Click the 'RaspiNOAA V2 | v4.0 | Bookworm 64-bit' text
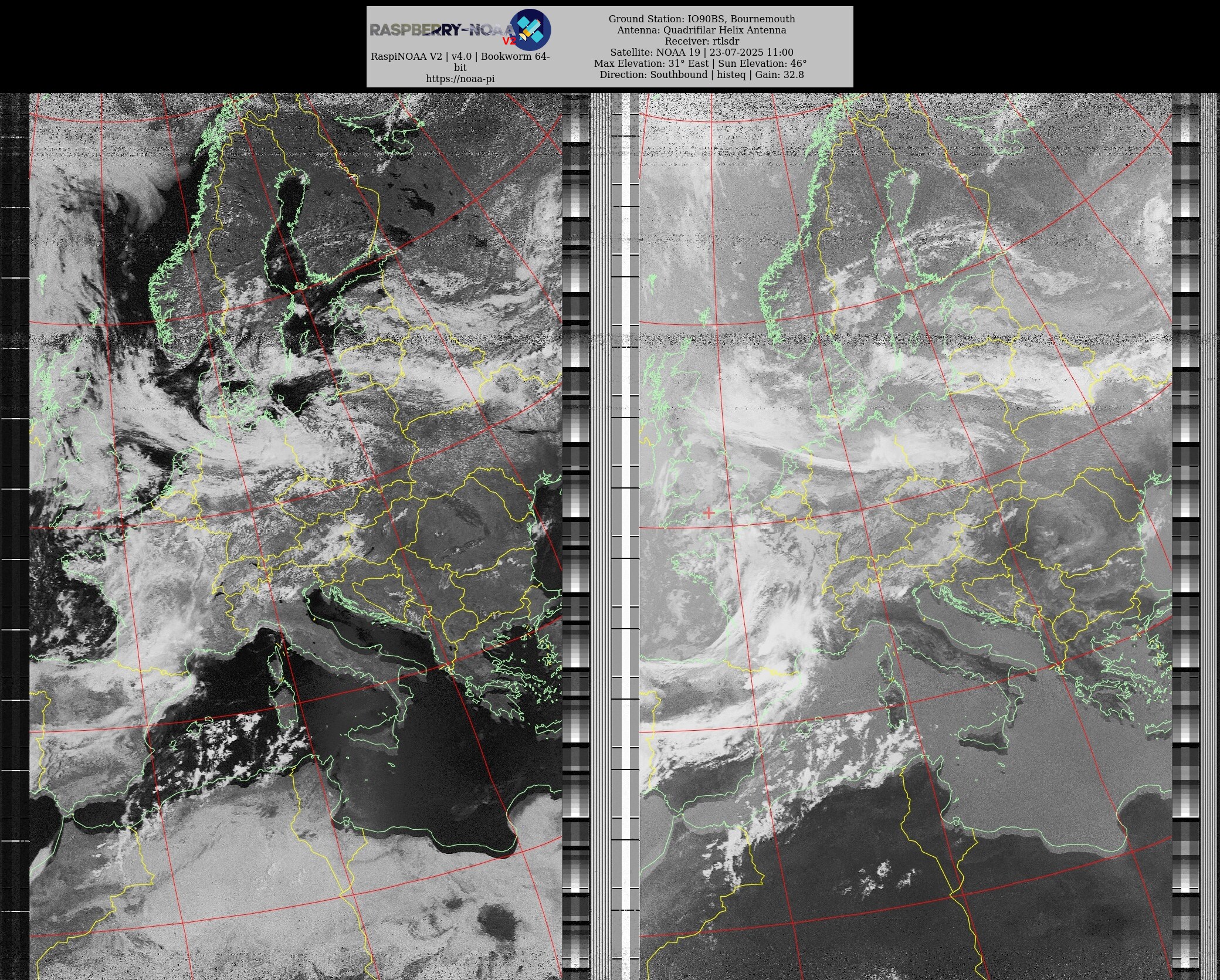1220x980 pixels. (460, 62)
